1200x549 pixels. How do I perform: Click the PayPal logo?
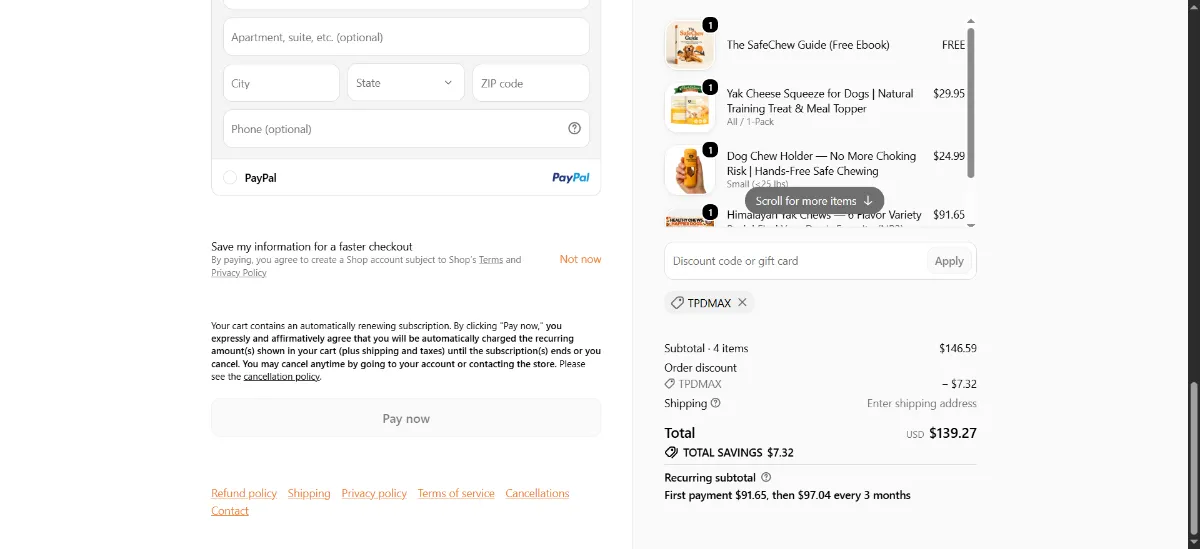(x=570, y=177)
